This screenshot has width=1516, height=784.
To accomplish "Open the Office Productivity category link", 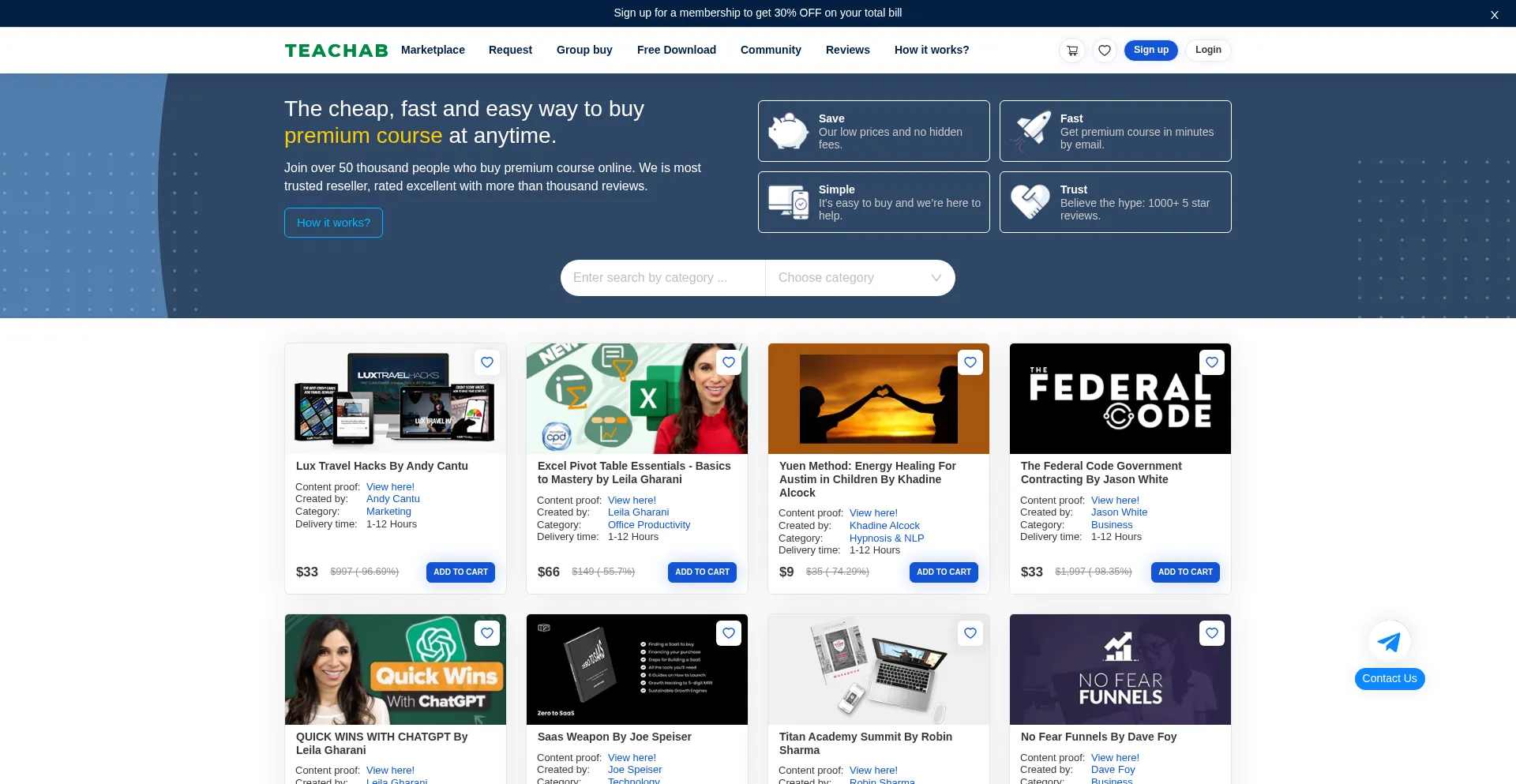I will click(x=649, y=525).
